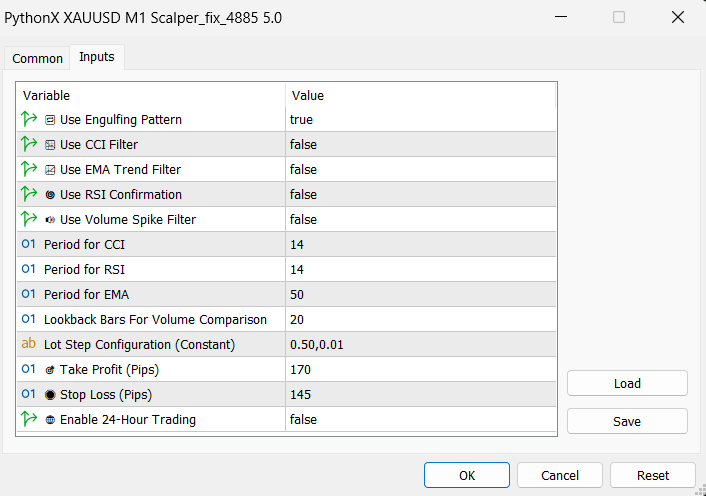
Task: Click the Variable column header
Action: [150, 95]
